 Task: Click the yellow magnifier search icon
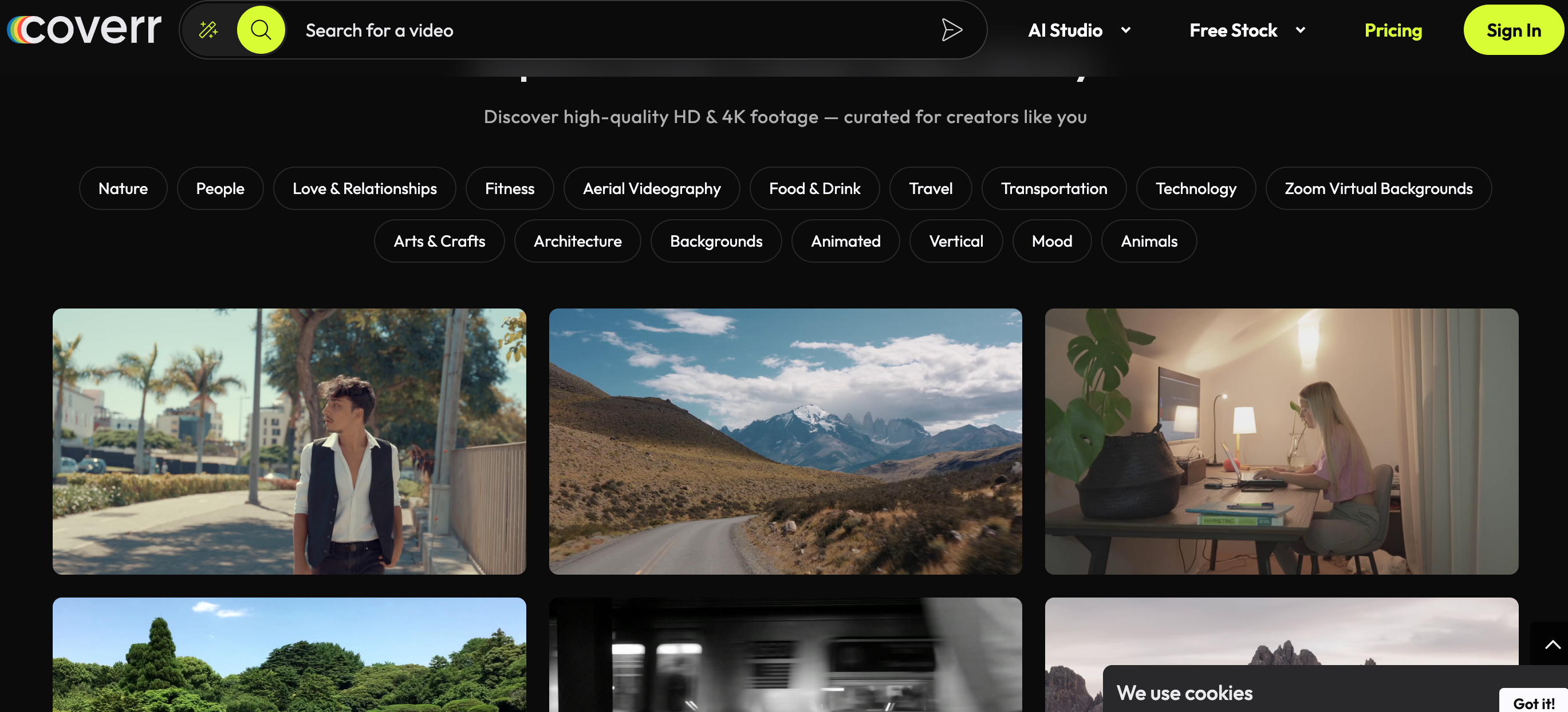coord(261,30)
